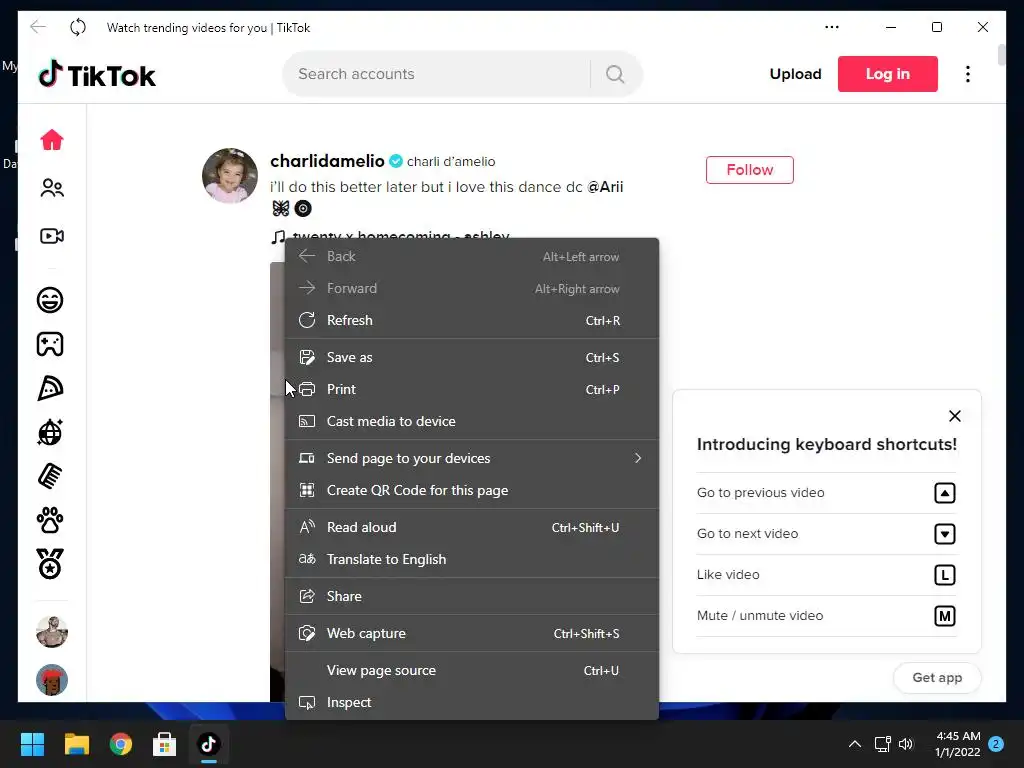This screenshot has width=1024, height=768.
Task: Open the Windows Start menu
Action: click(32, 744)
